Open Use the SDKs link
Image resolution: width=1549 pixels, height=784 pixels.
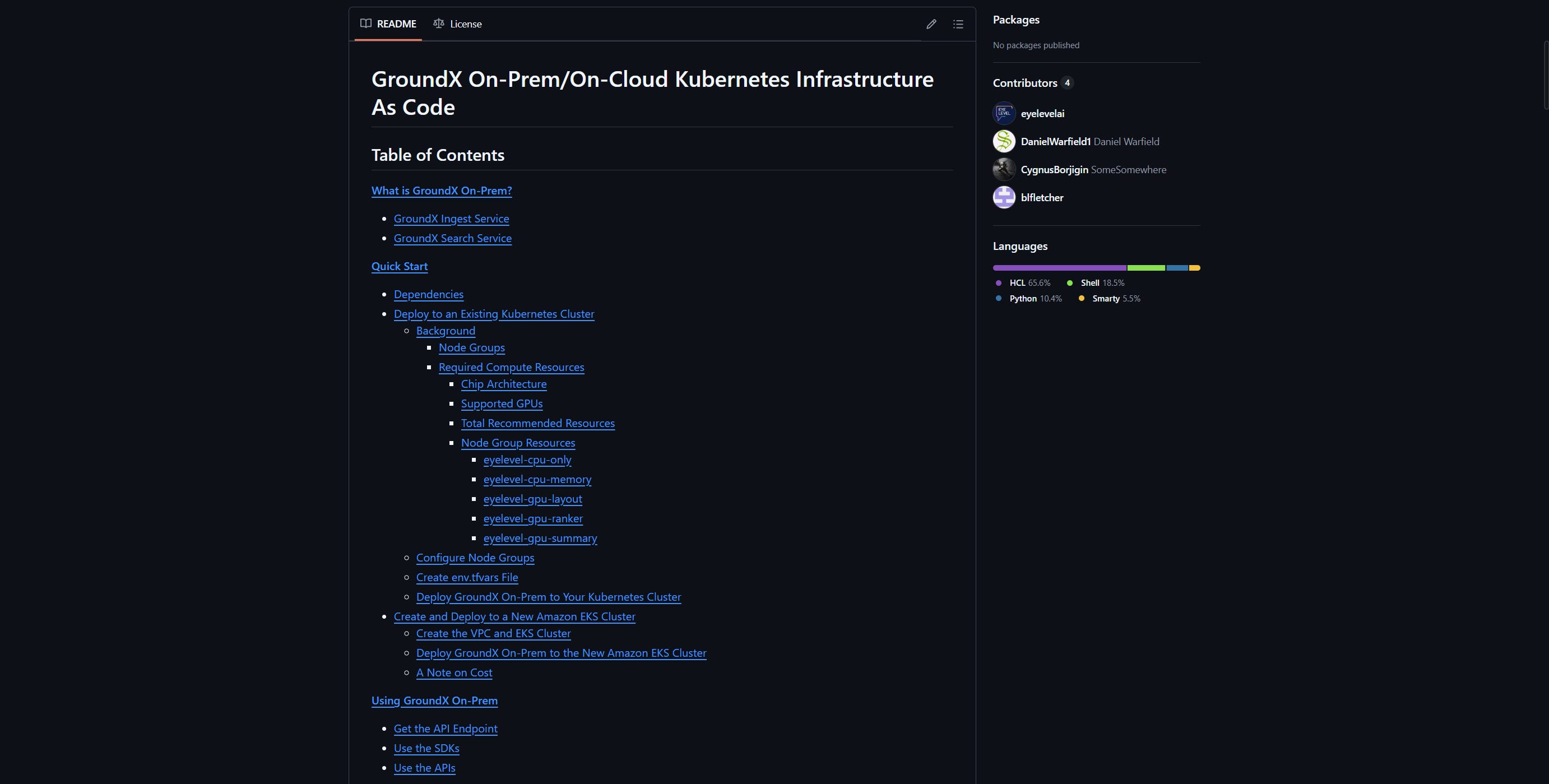tap(426, 748)
